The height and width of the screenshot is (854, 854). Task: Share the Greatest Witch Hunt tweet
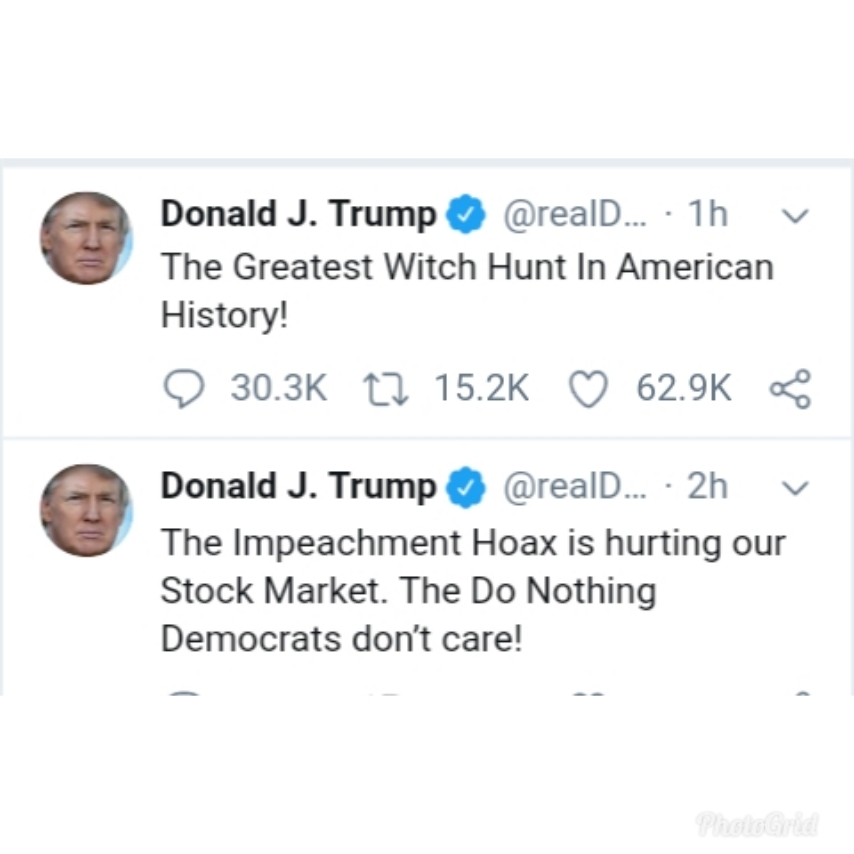point(790,389)
